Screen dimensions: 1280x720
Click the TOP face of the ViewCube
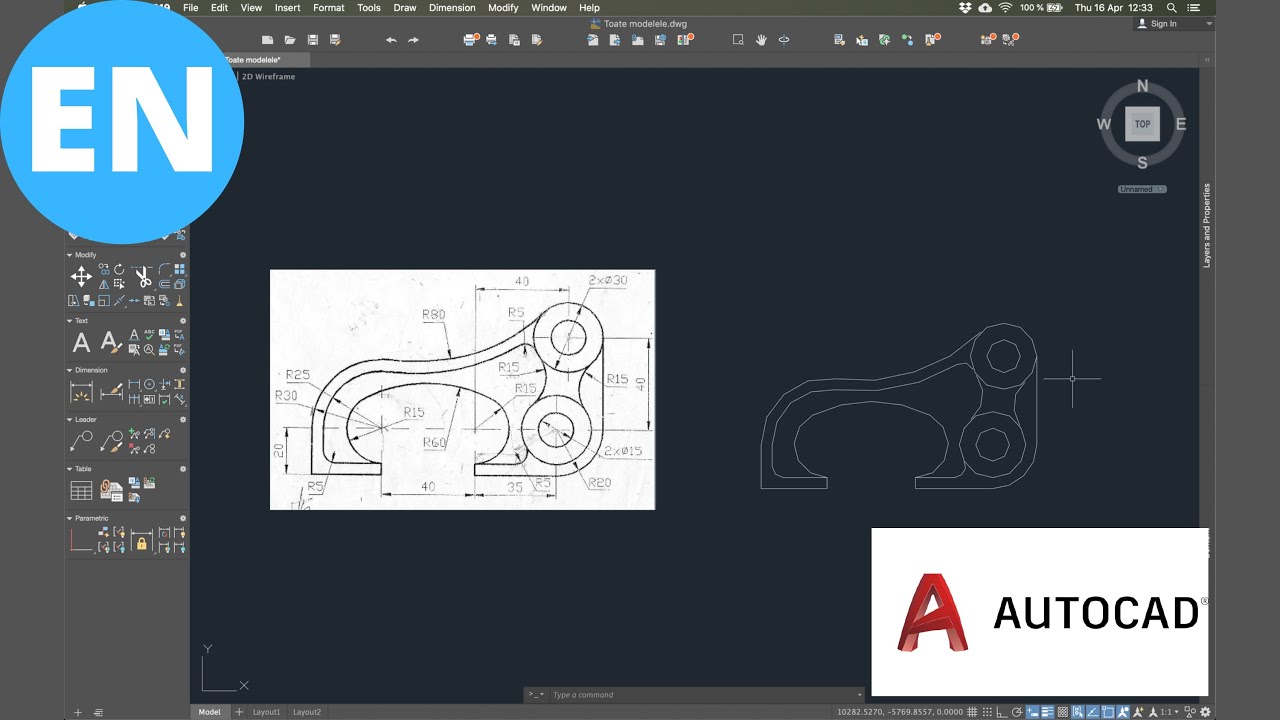[x=1142, y=124]
